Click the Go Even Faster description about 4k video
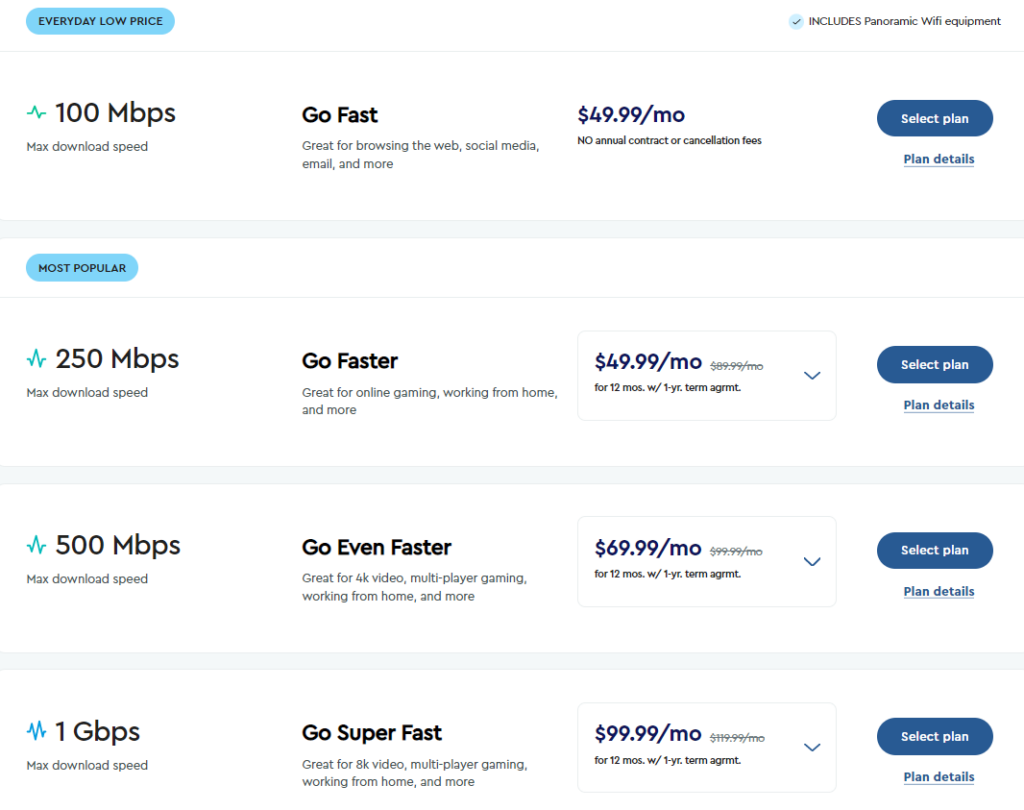1024x810 pixels. (414, 587)
